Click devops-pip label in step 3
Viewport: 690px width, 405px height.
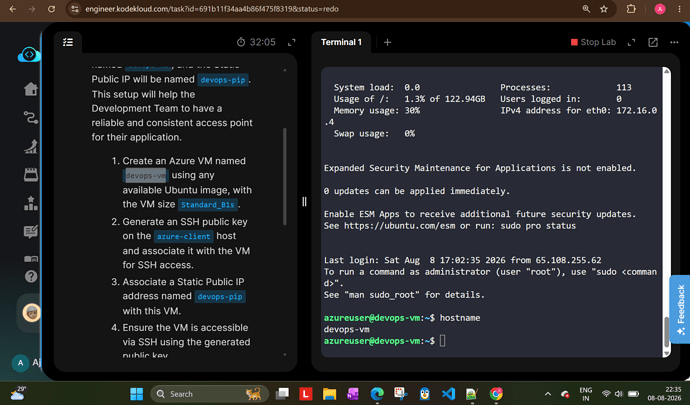pyautogui.click(x=220, y=296)
